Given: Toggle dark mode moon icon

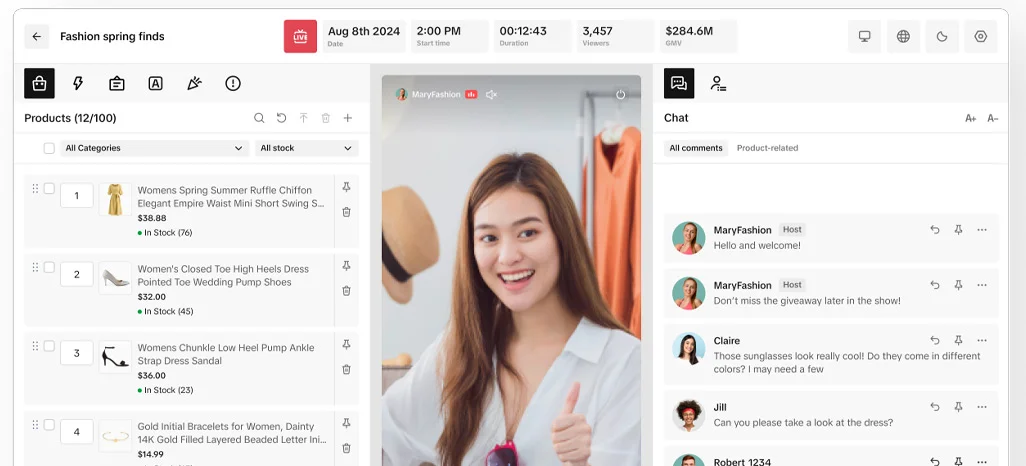Looking at the screenshot, I should (x=942, y=37).
